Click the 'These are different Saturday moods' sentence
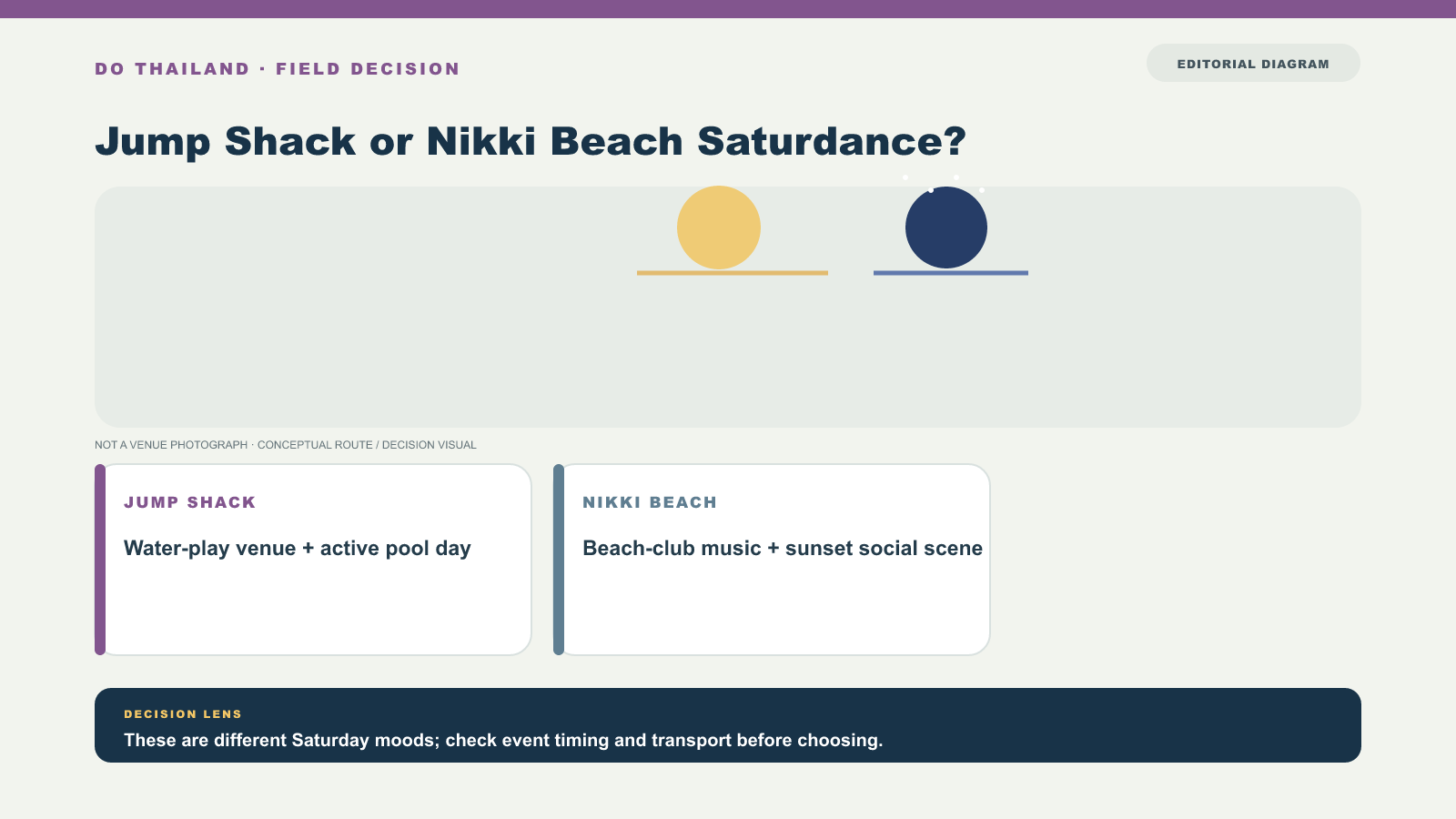 pyautogui.click(x=503, y=740)
